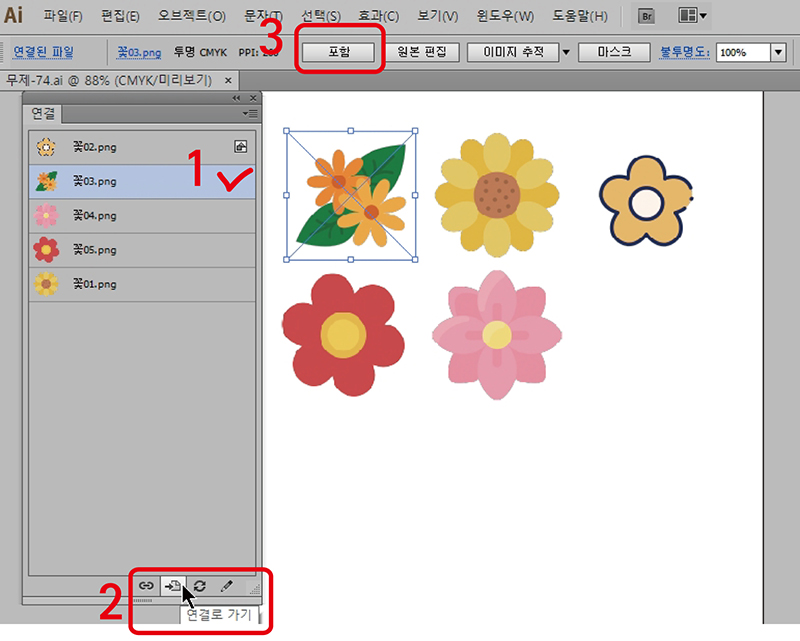
Task: Open the opacity percentage dropdown arrow
Action: click(x=778, y=52)
